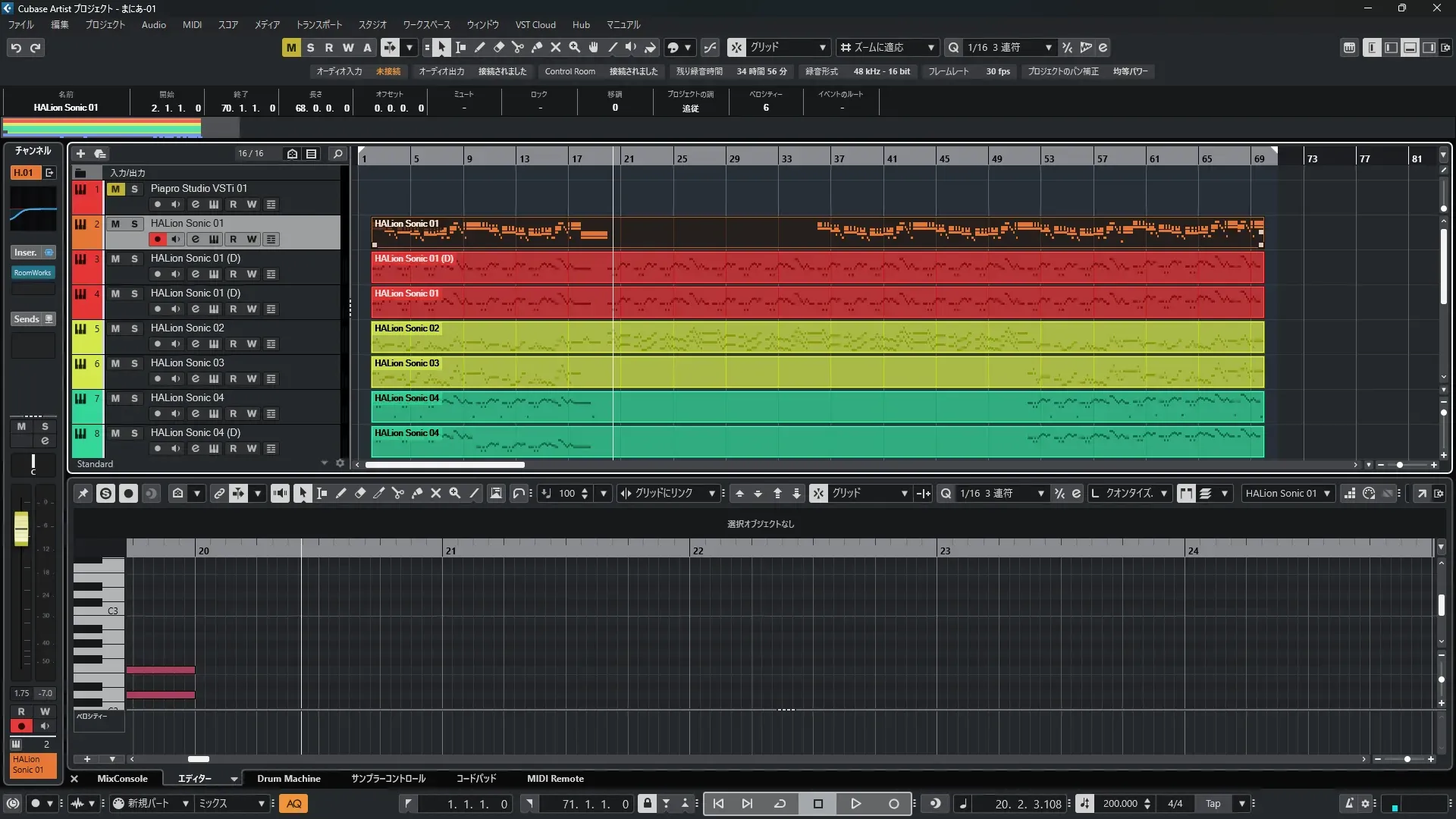Disable record enable on HALion Sonic 01 track
The height and width of the screenshot is (819, 1456).
[157, 240]
